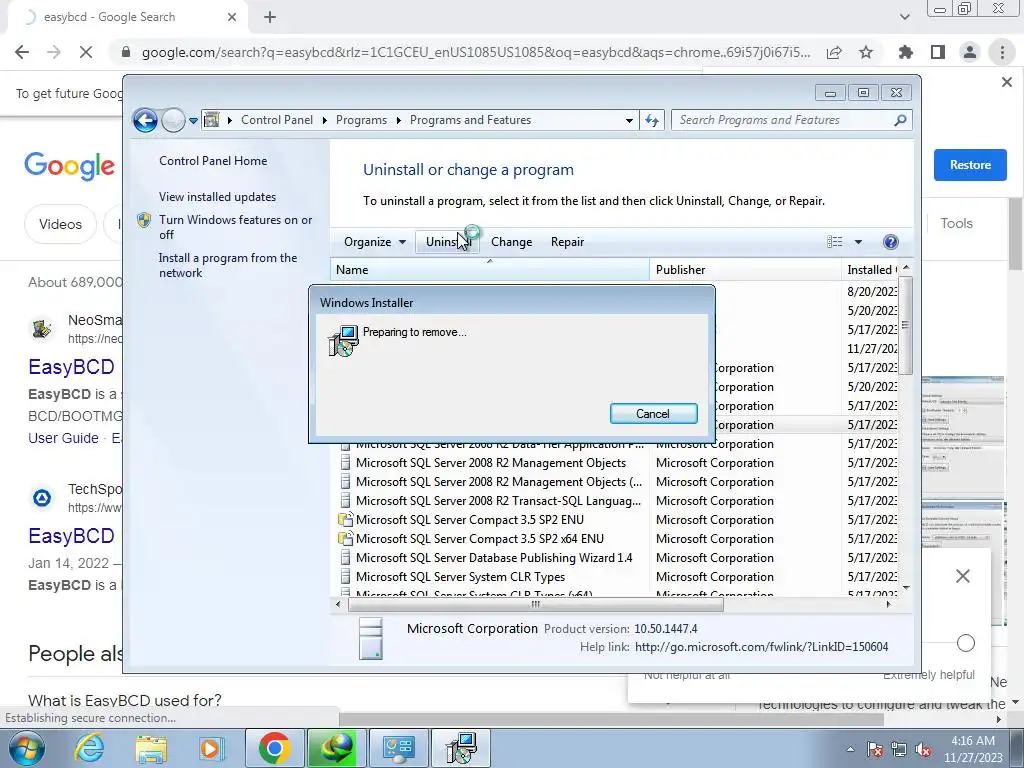This screenshot has height=768, width=1024.
Task: Click the Google logo
Action: 69,166
